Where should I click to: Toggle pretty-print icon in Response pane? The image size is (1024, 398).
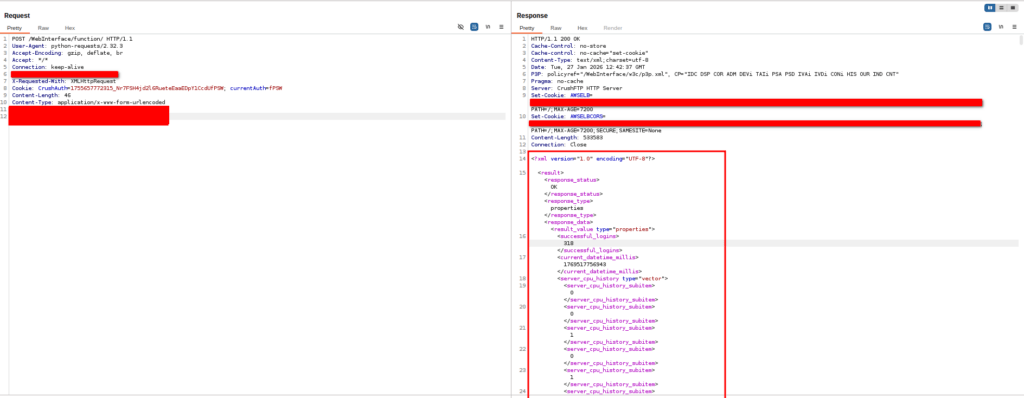pyautogui.click(x=987, y=27)
